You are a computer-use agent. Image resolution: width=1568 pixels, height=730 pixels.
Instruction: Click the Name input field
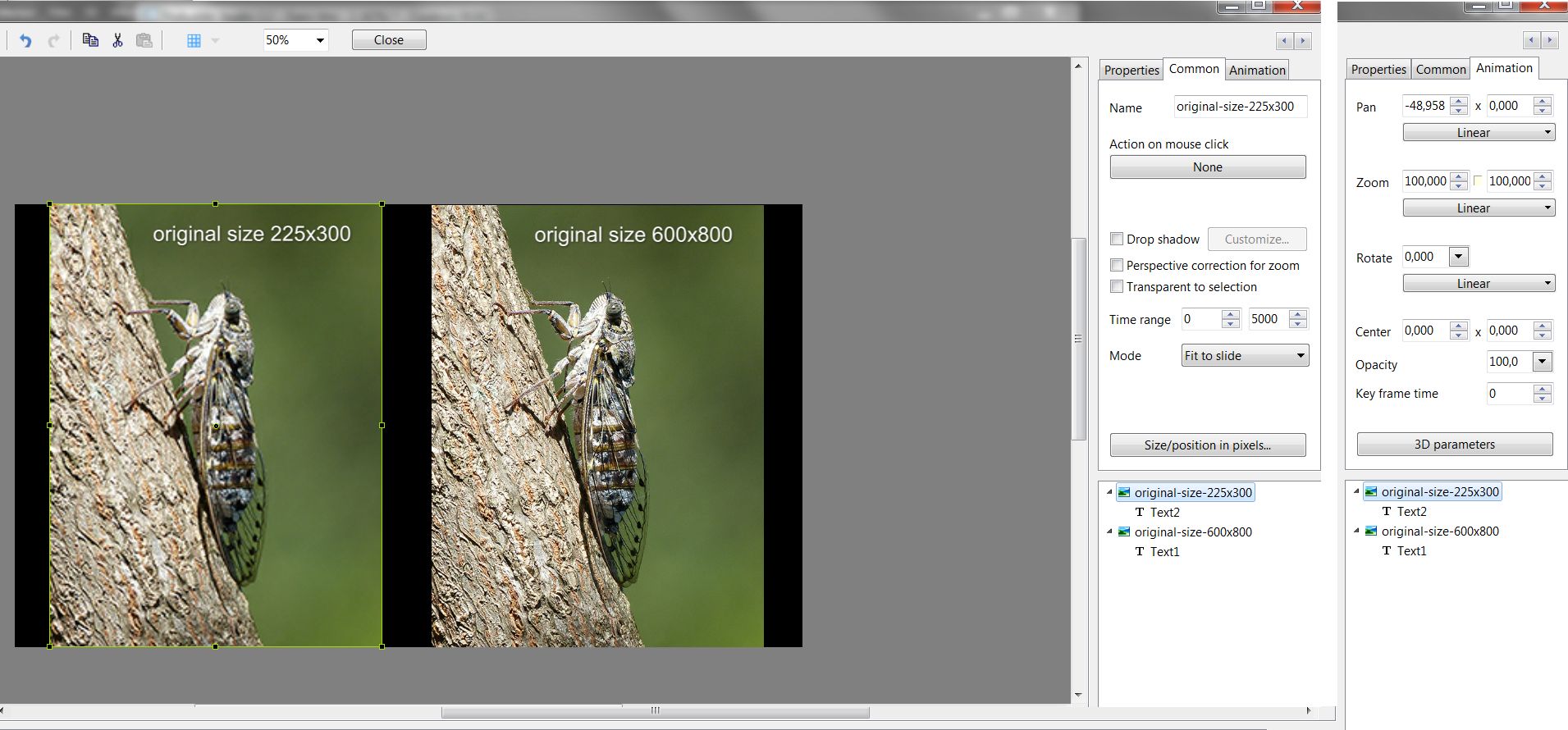(1239, 107)
